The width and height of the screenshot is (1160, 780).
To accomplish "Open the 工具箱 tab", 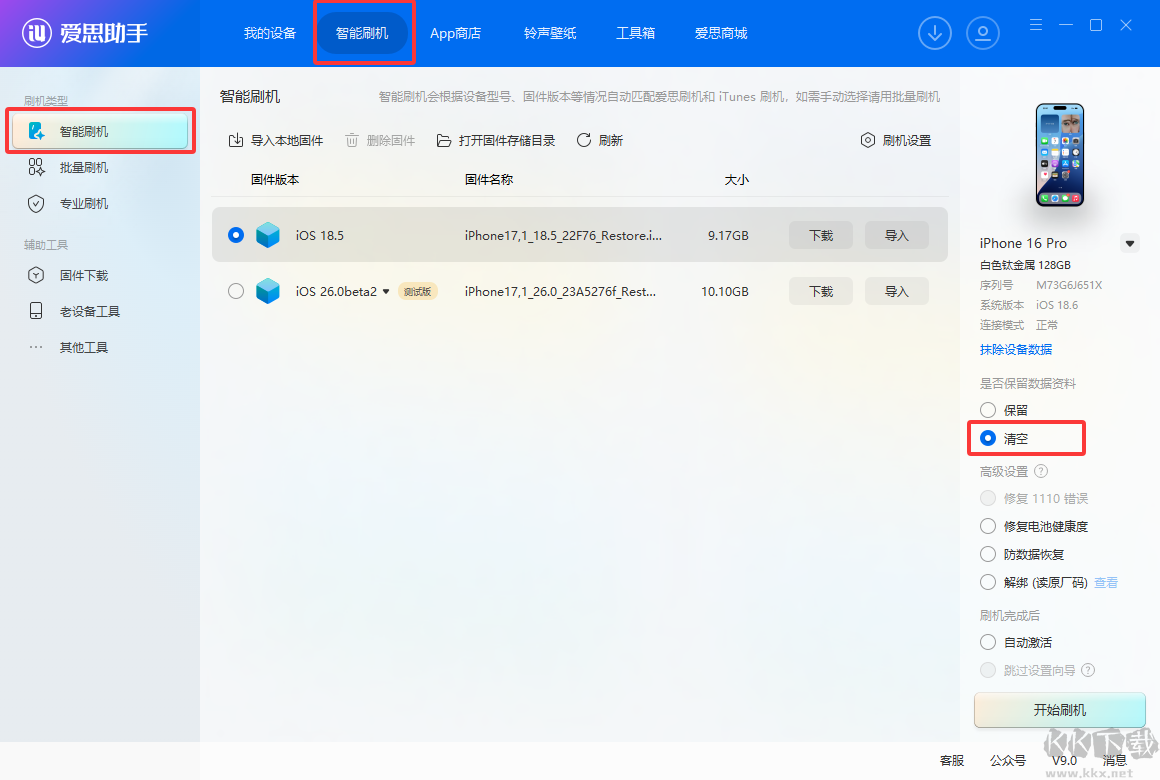I will [635, 33].
